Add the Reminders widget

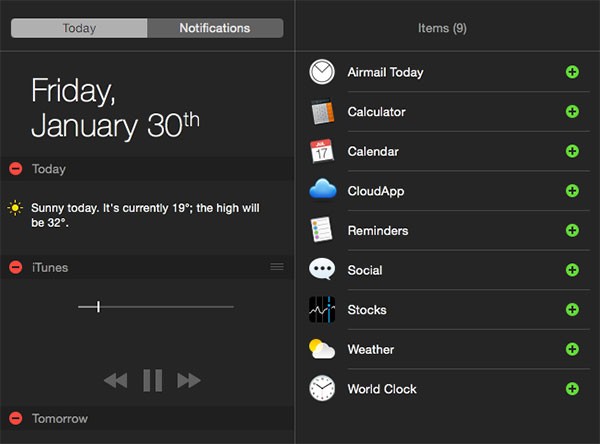(x=572, y=230)
